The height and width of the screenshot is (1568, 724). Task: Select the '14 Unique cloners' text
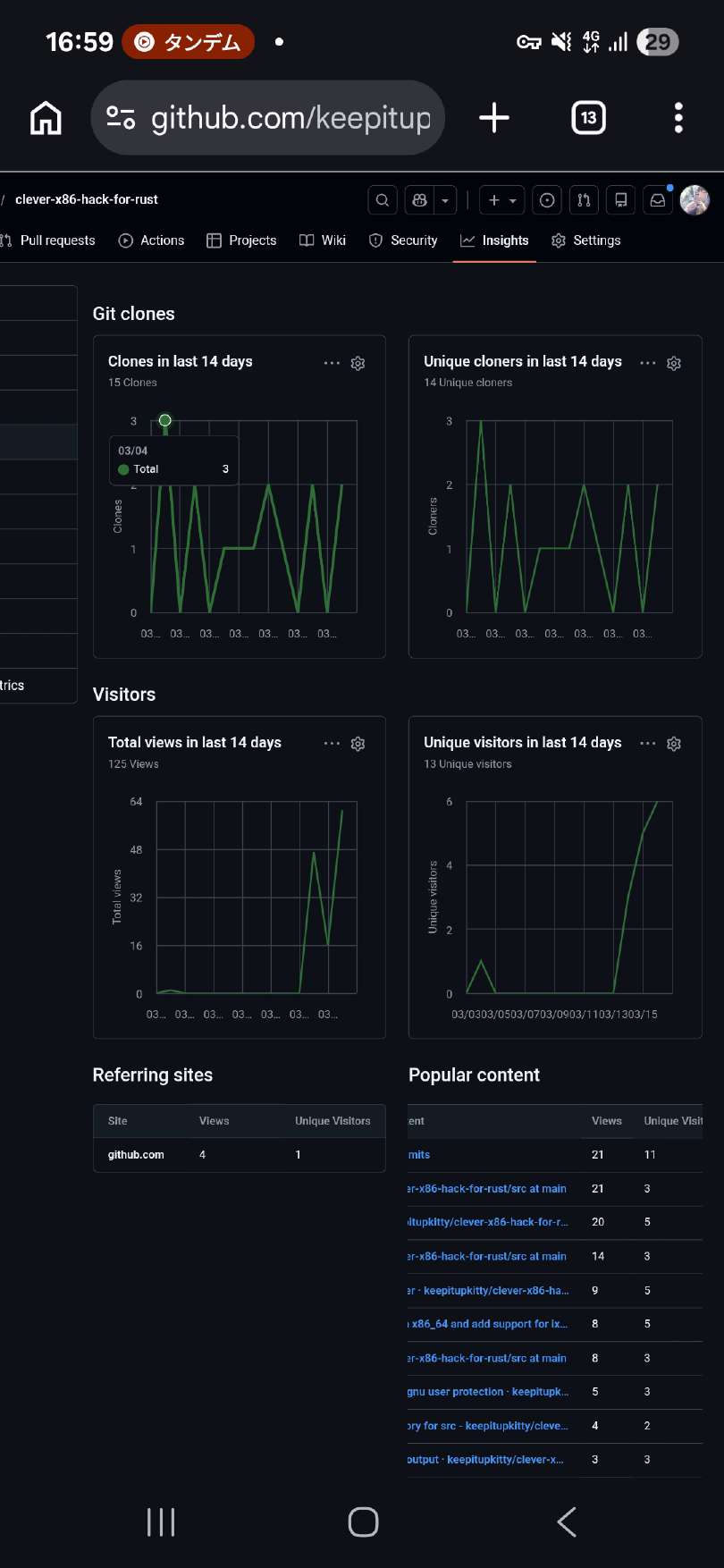point(467,383)
